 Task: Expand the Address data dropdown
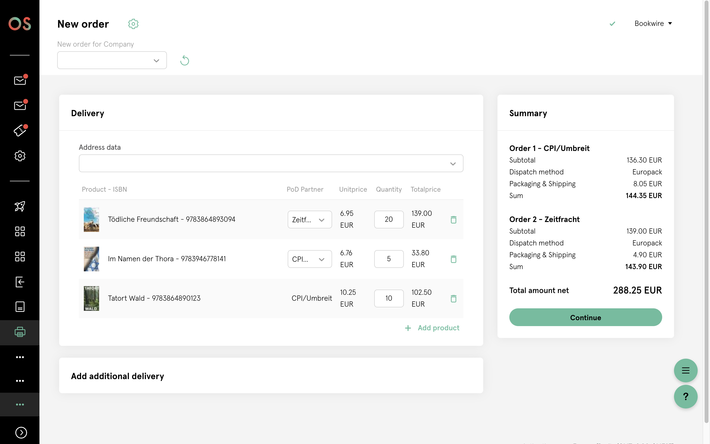coord(270,163)
